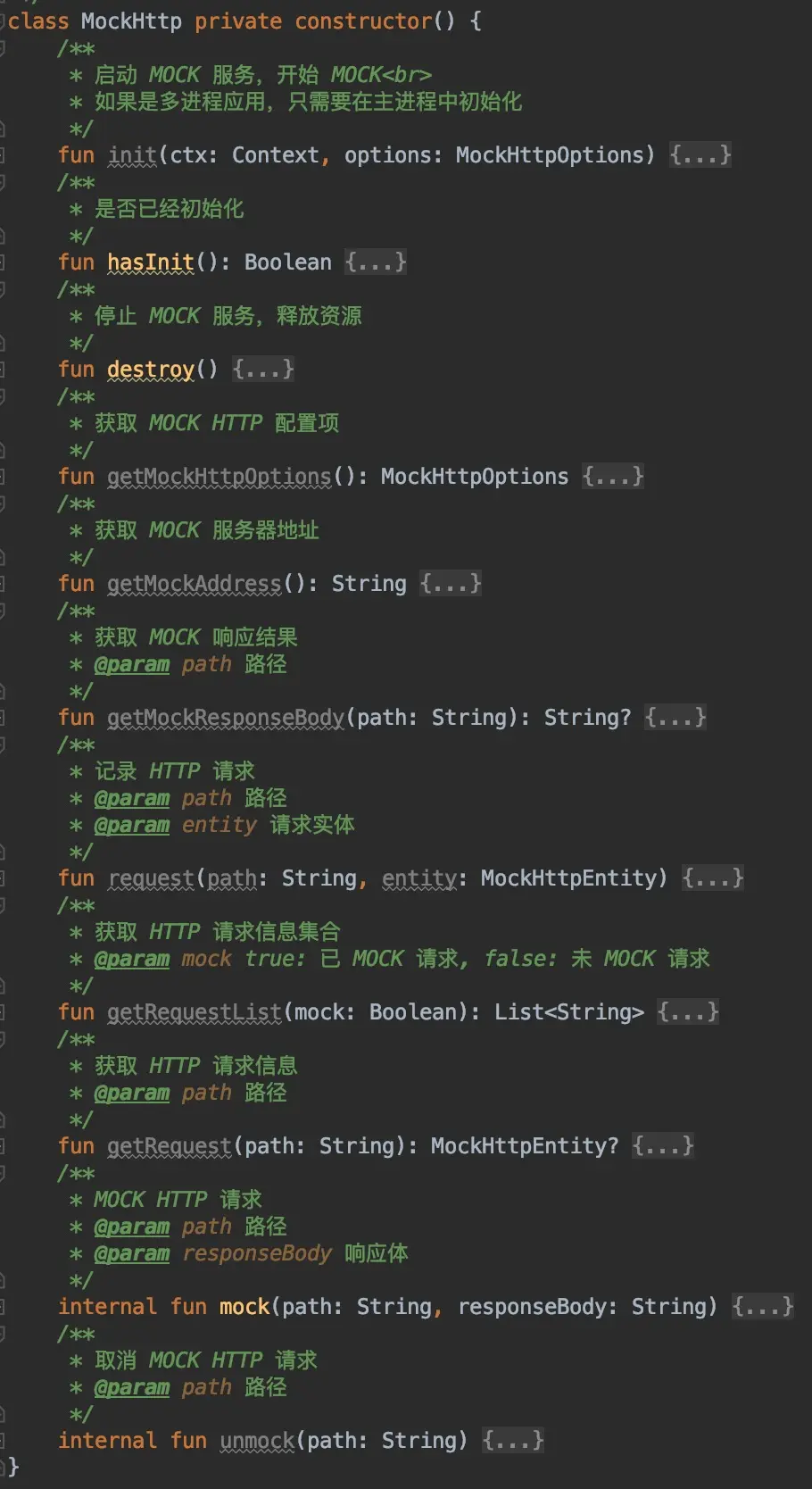Expand the getMockResponseBody folded body
The image size is (812, 1489).
[x=675, y=718]
